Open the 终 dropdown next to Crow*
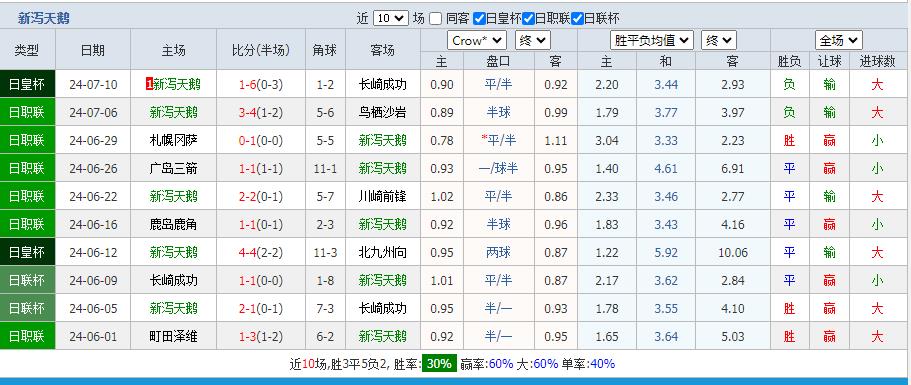Screen dimensions: 911x385 [533, 41]
